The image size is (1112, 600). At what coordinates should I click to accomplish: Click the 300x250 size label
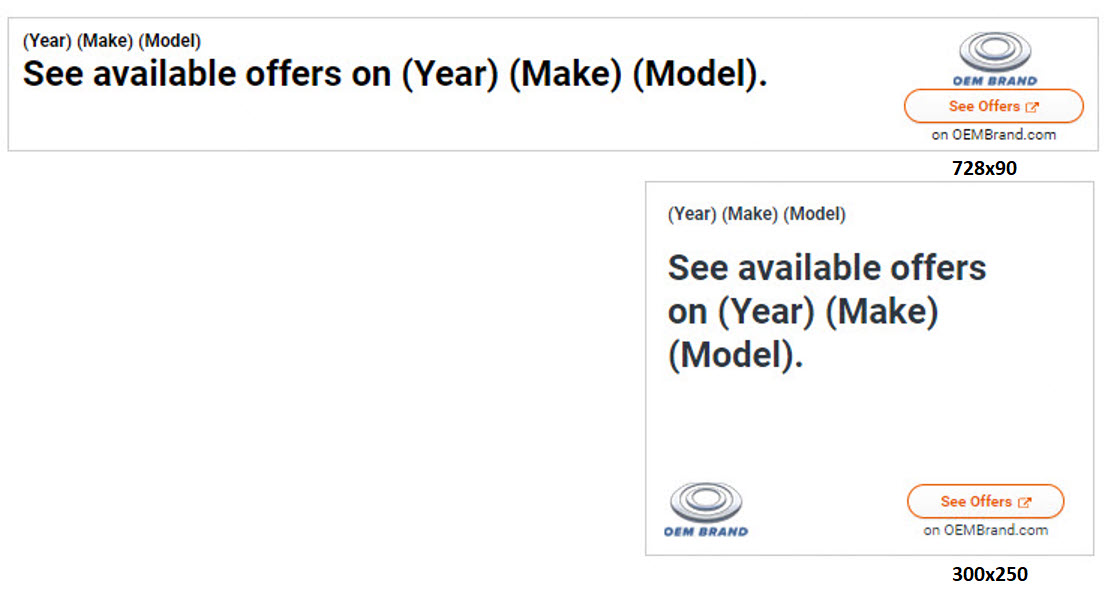(989, 575)
